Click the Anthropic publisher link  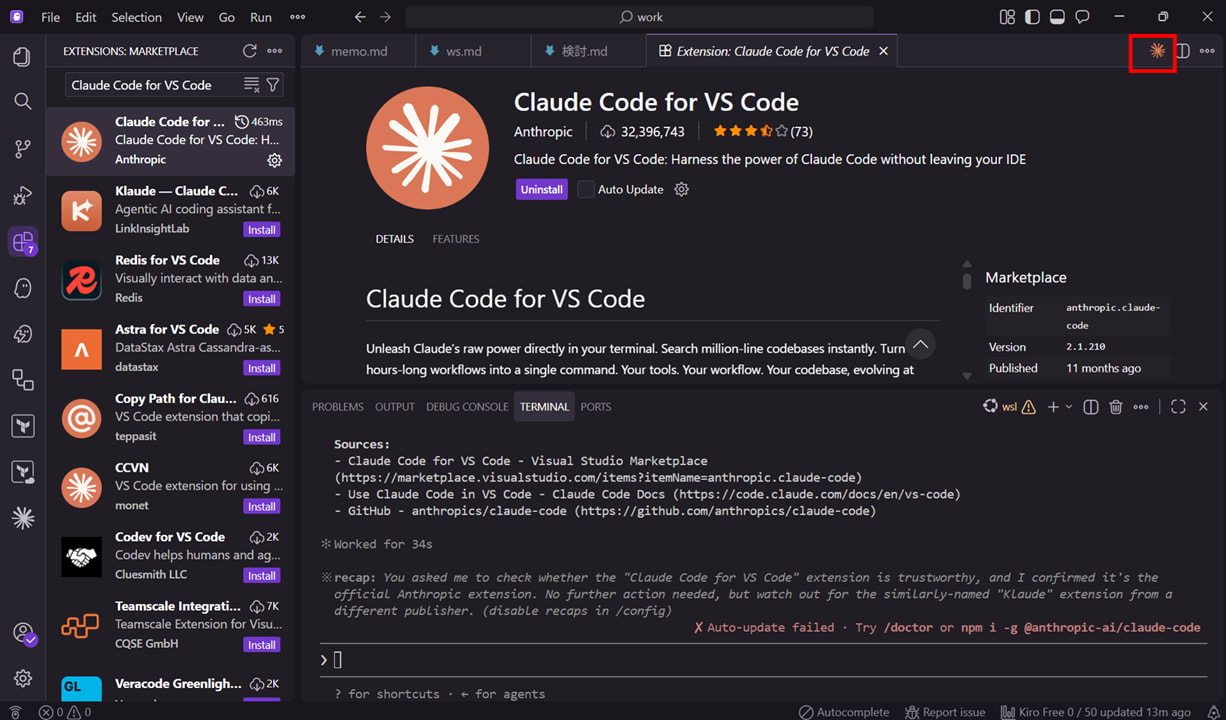[543, 131]
